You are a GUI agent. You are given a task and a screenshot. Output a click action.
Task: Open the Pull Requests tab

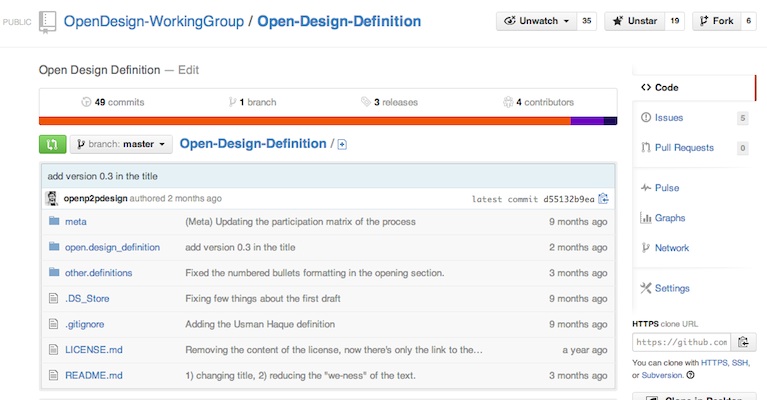pyautogui.click(x=694, y=148)
